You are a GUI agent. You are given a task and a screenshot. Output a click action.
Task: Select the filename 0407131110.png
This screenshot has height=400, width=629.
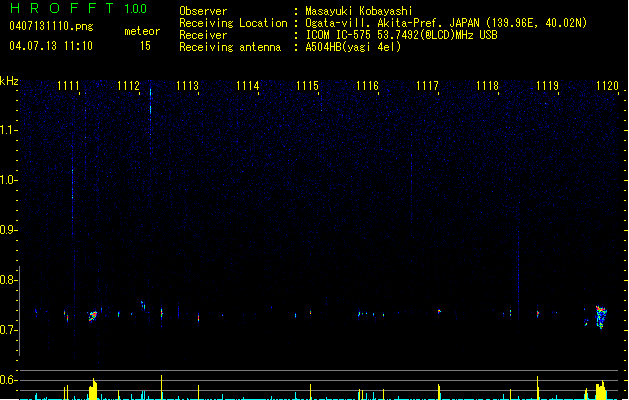pyautogui.click(x=51, y=26)
